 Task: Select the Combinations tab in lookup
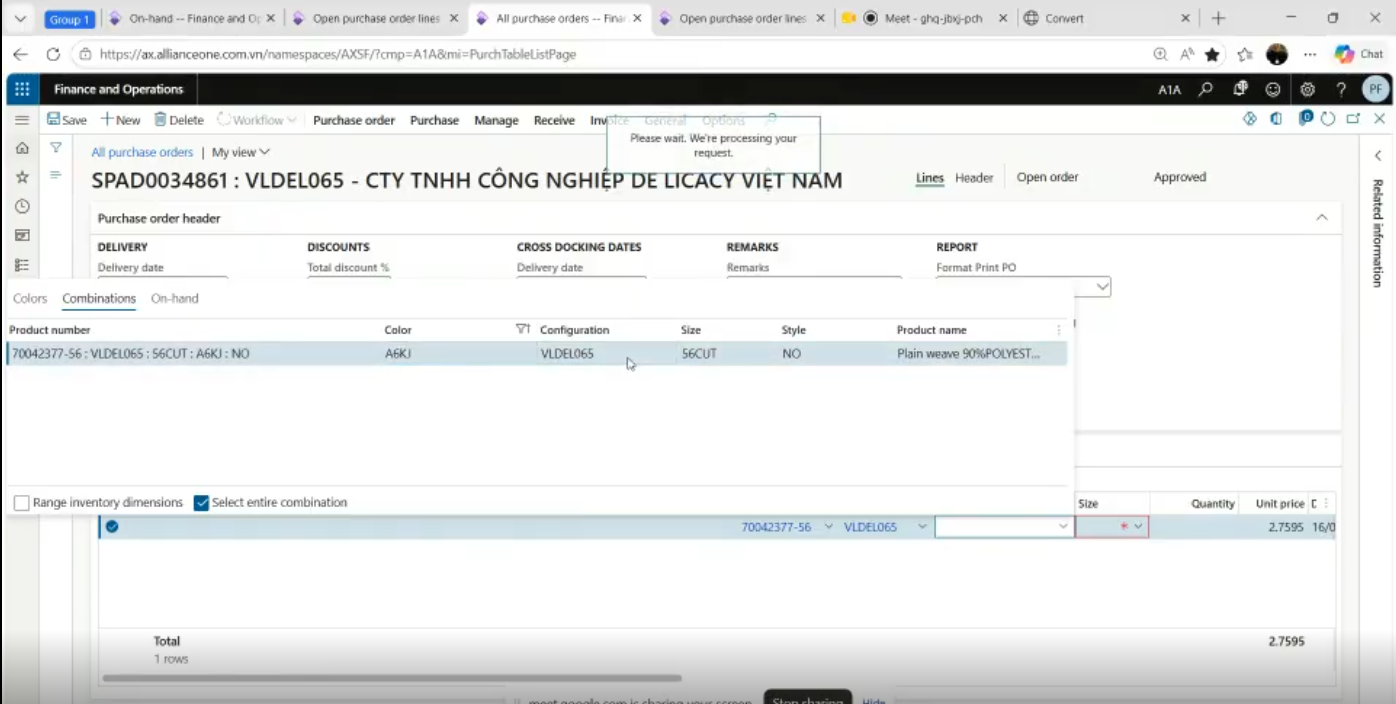click(x=99, y=298)
